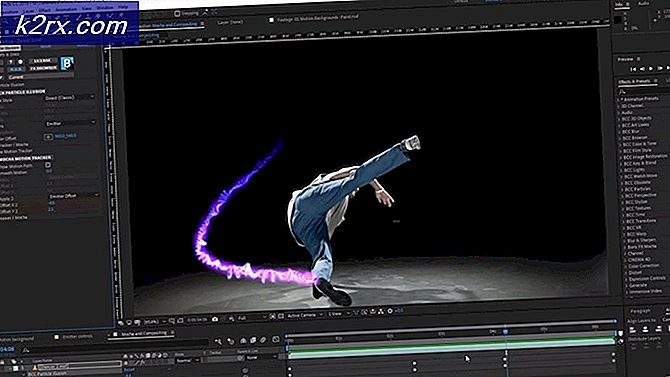The height and width of the screenshot is (377, 670).
Task: Click the emitter position value 960, 540
Action: (65, 136)
